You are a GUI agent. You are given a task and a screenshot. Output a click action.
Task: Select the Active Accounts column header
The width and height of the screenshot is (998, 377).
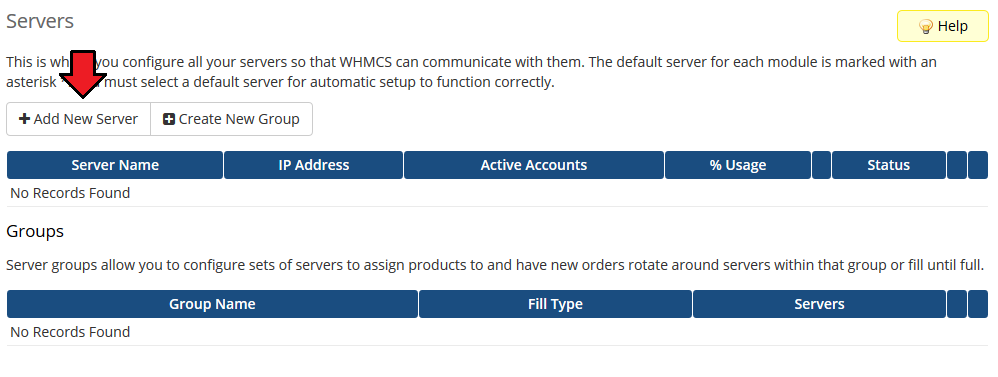coord(533,165)
